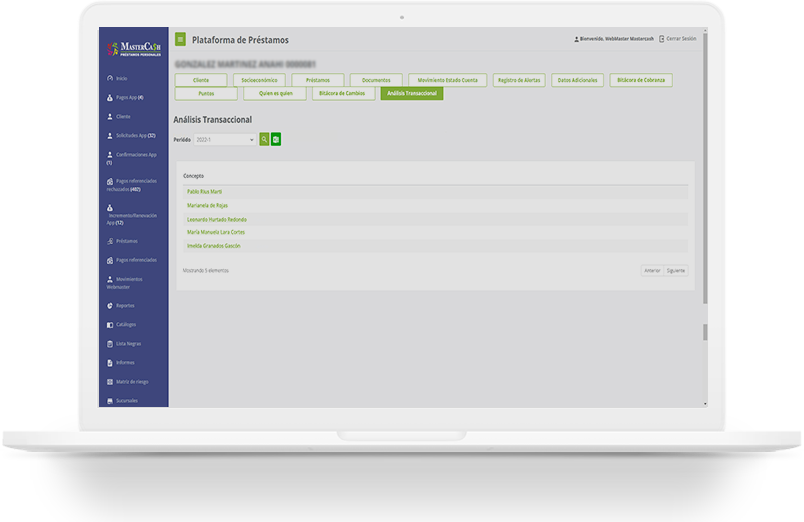Open Catálogos in the sidebar
The height and width of the screenshot is (522, 804).
(125, 324)
